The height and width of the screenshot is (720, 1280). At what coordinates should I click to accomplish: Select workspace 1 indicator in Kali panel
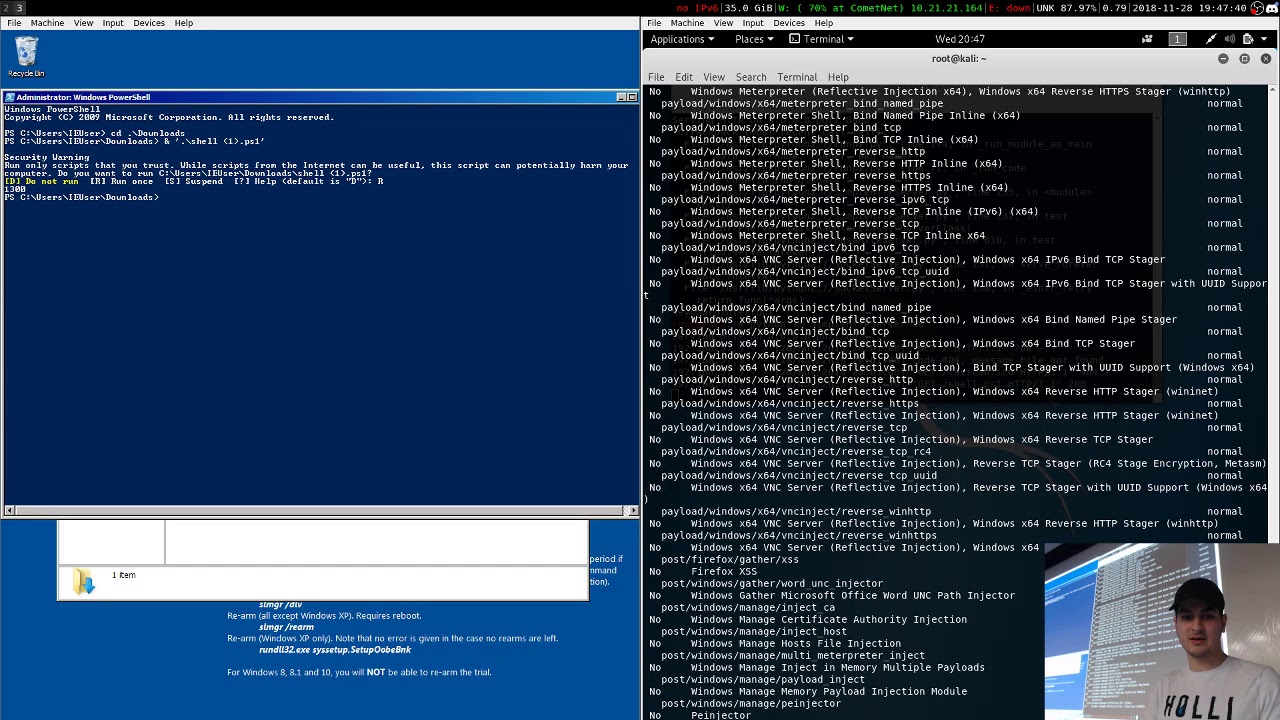tap(1177, 39)
